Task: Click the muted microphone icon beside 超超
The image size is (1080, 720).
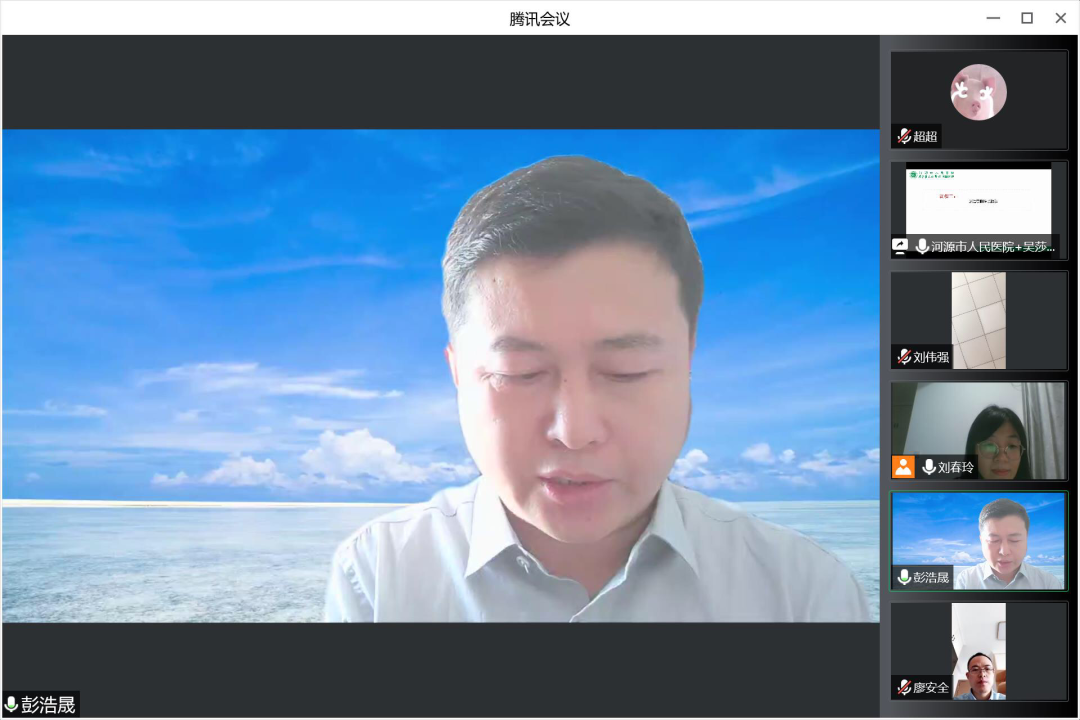Action: pos(903,136)
